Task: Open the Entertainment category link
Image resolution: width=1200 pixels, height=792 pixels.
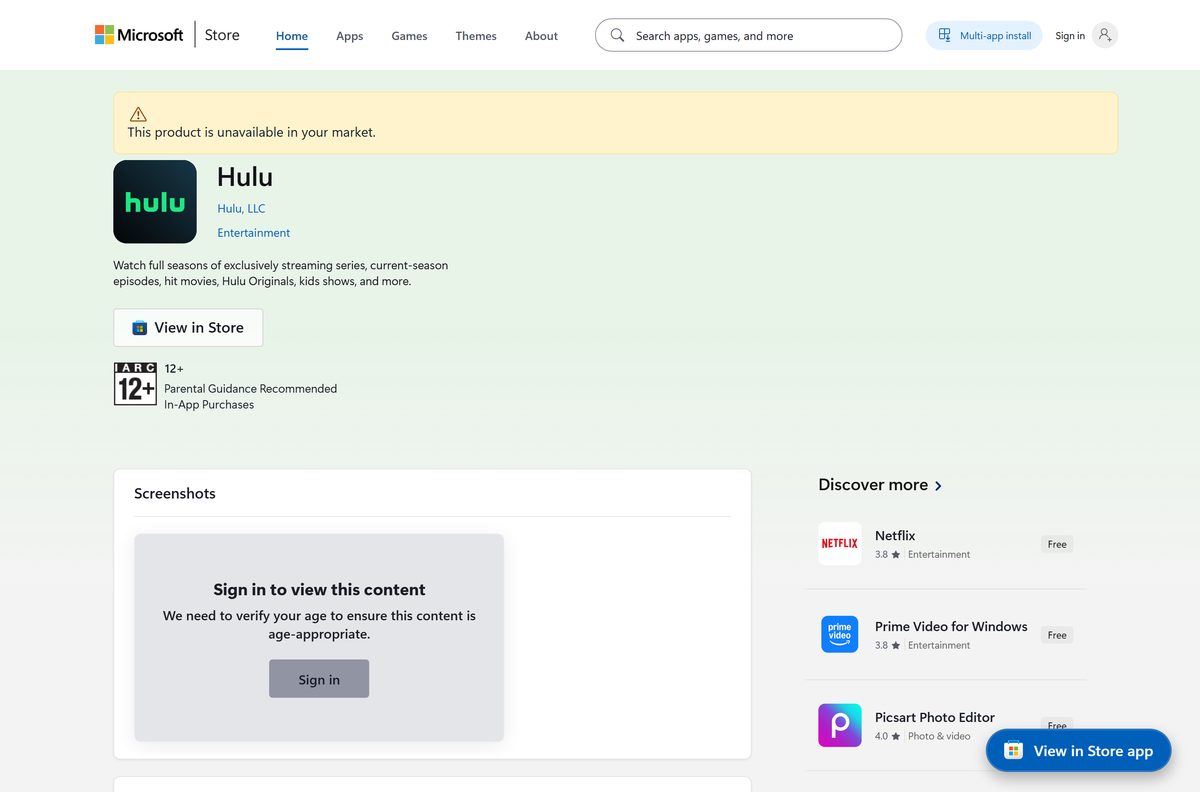Action: pyautogui.click(x=254, y=233)
